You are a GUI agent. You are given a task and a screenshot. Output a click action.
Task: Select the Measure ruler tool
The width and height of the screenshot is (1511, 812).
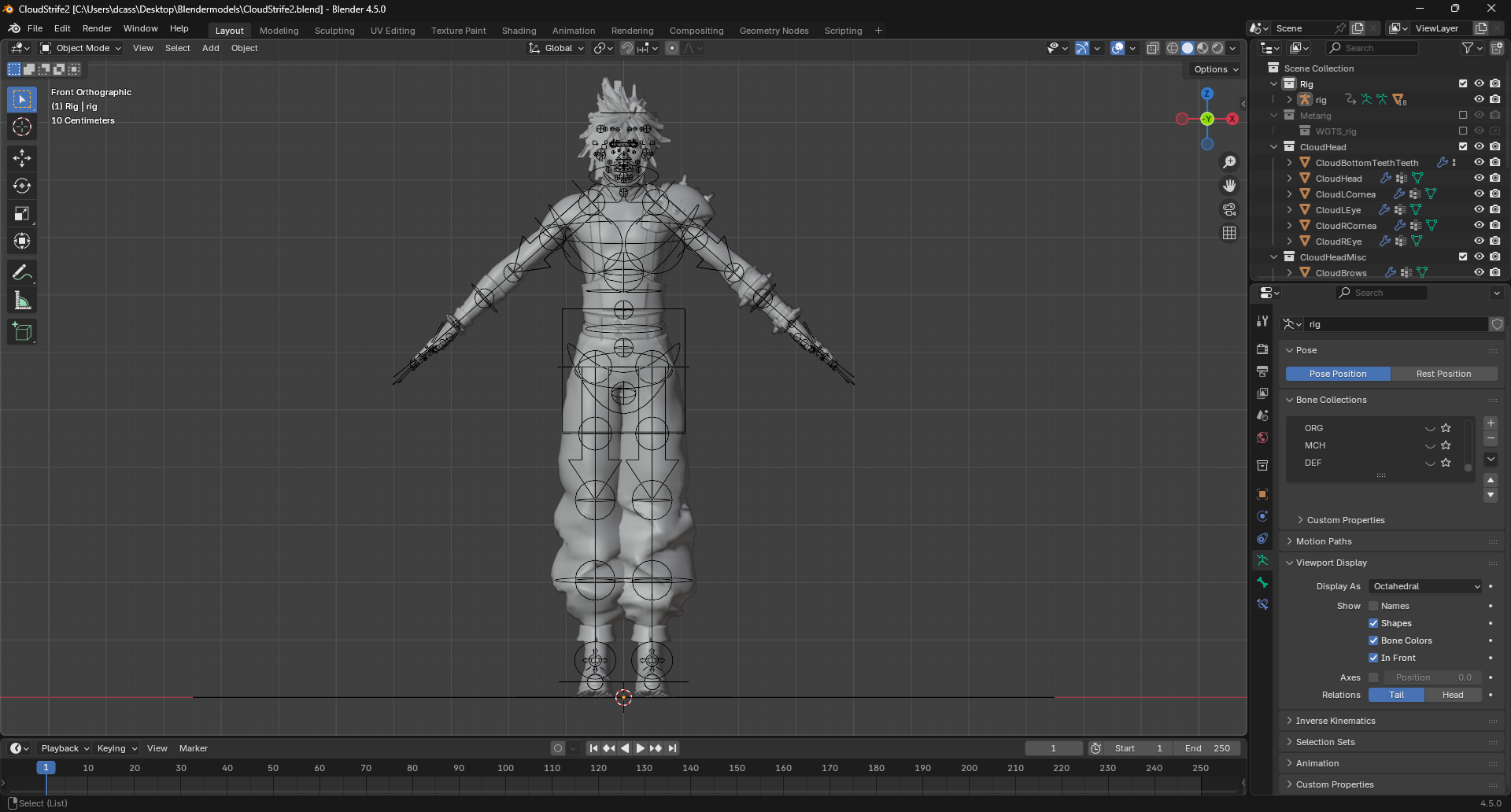pos(22,301)
